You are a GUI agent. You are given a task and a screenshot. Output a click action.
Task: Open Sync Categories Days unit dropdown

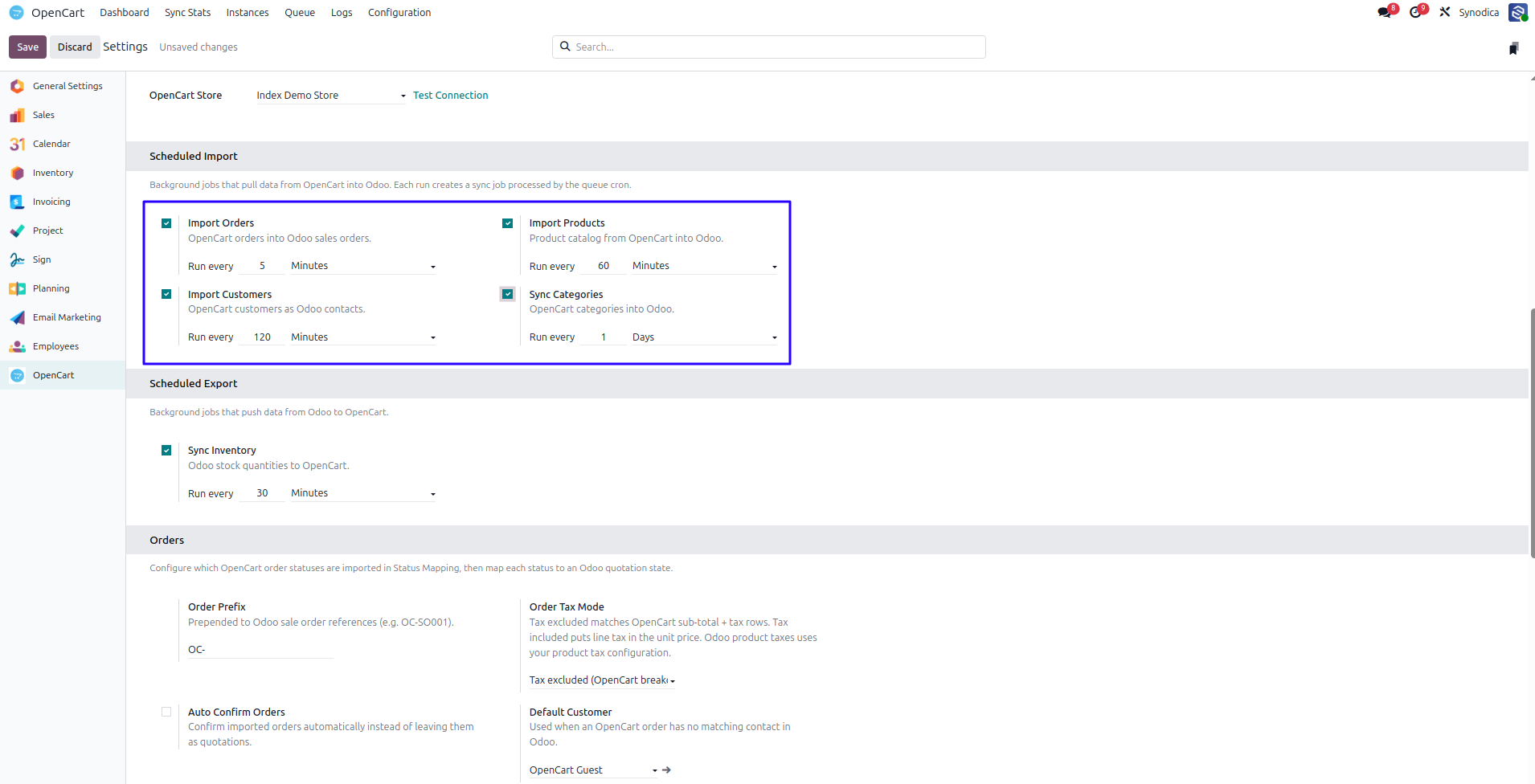point(705,337)
